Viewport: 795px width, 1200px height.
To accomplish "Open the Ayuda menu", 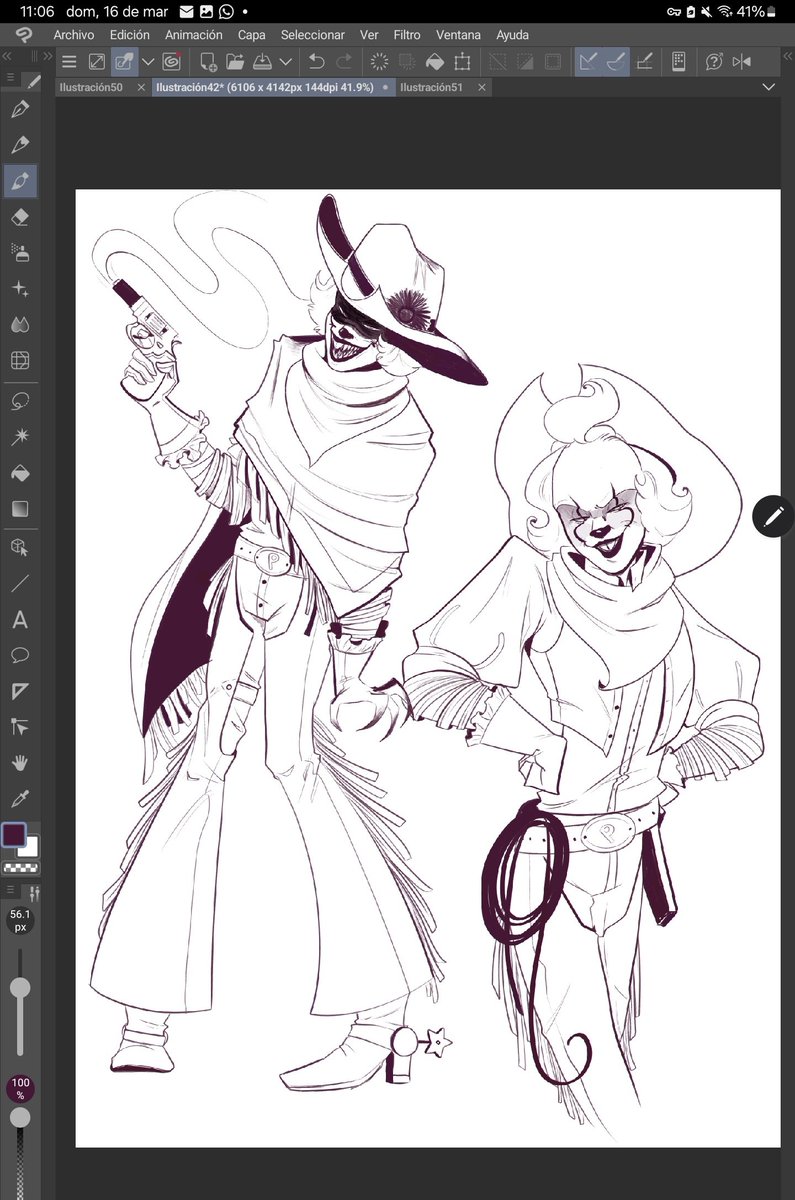I will pos(513,35).
